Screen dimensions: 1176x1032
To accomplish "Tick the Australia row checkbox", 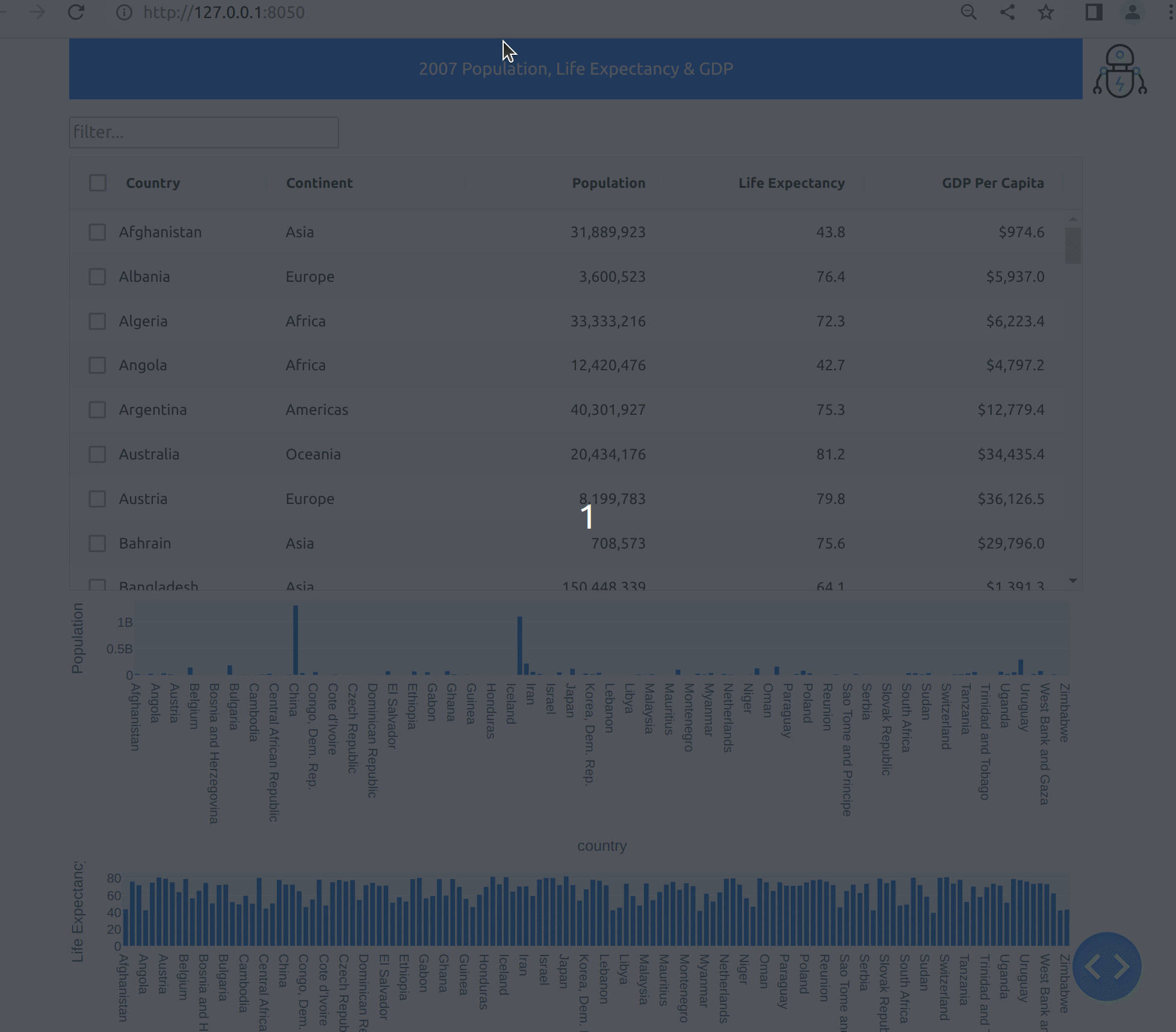I will click(97, 454).
